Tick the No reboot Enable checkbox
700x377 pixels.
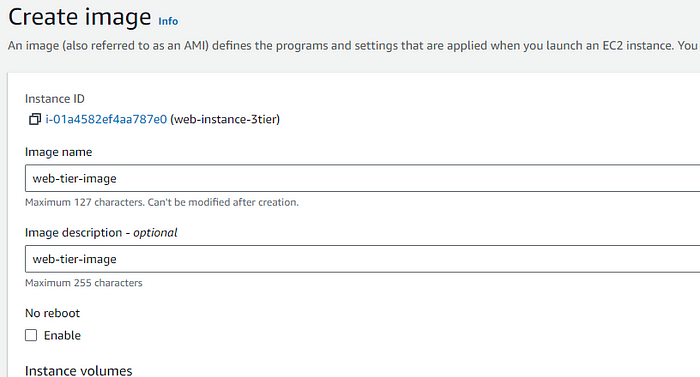click(31, 335)
